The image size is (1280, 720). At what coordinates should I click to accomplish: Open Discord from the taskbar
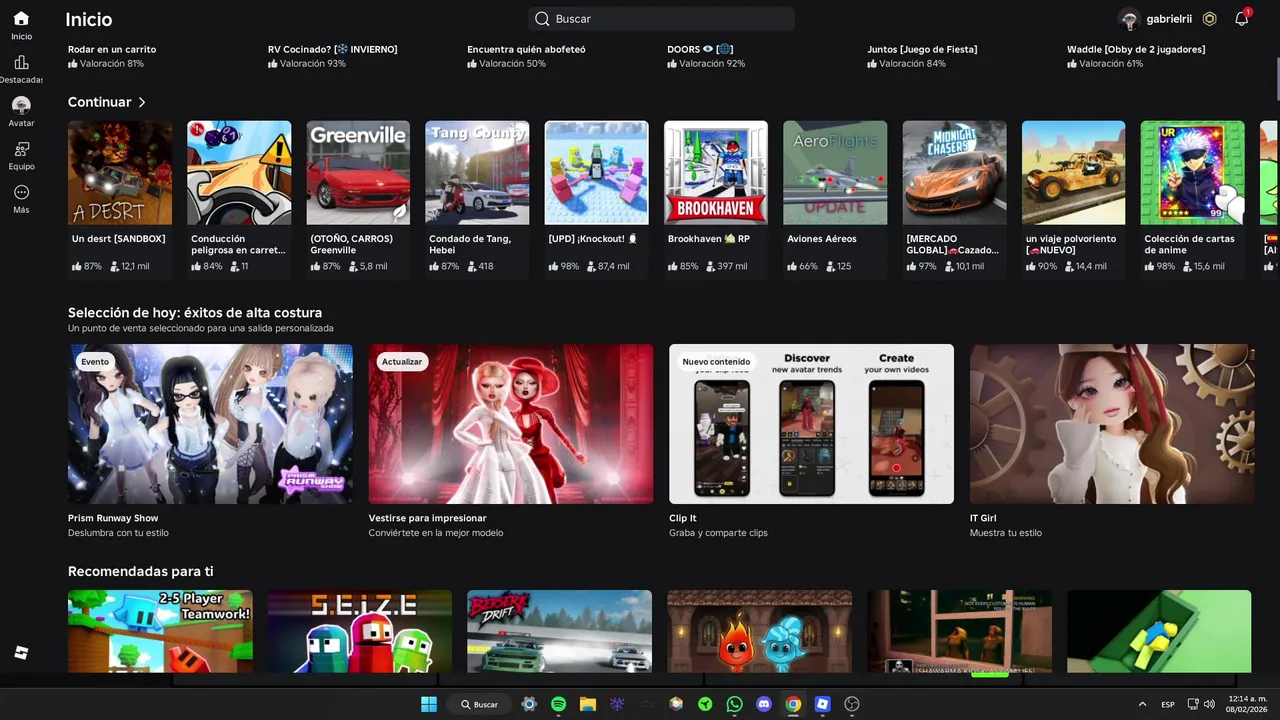[764, 704]
